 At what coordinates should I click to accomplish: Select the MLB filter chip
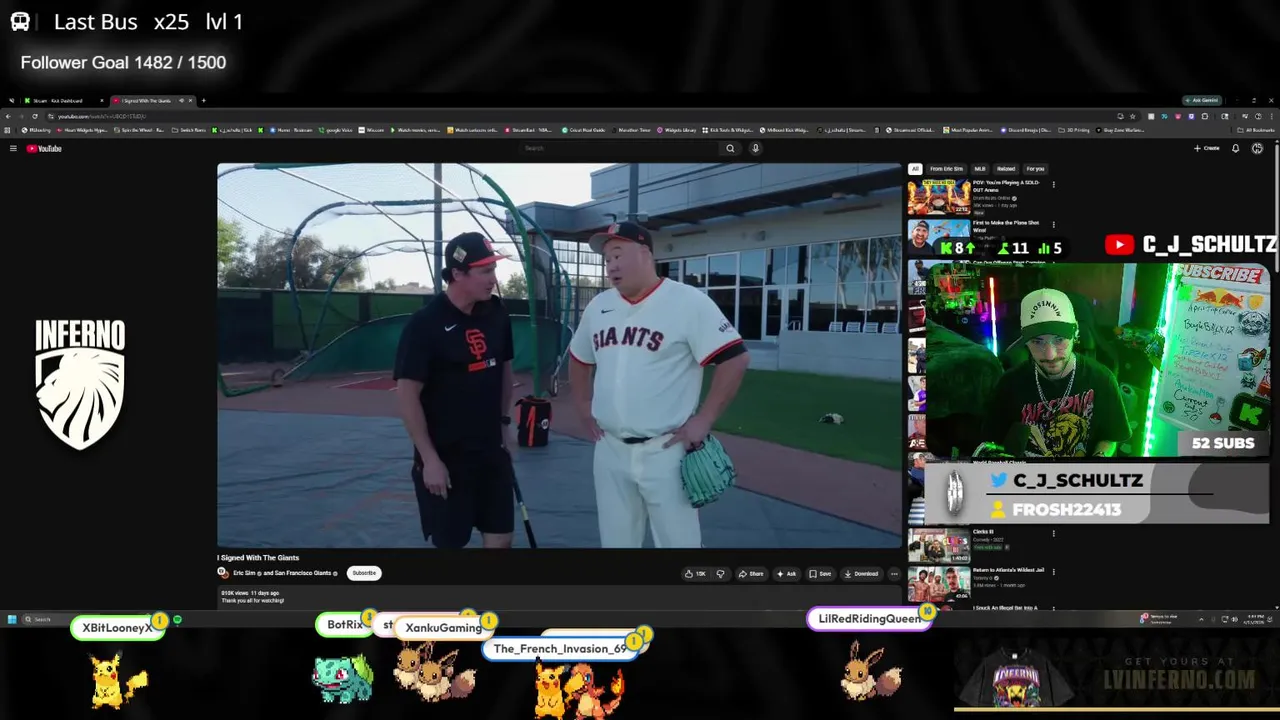[980, 169]
